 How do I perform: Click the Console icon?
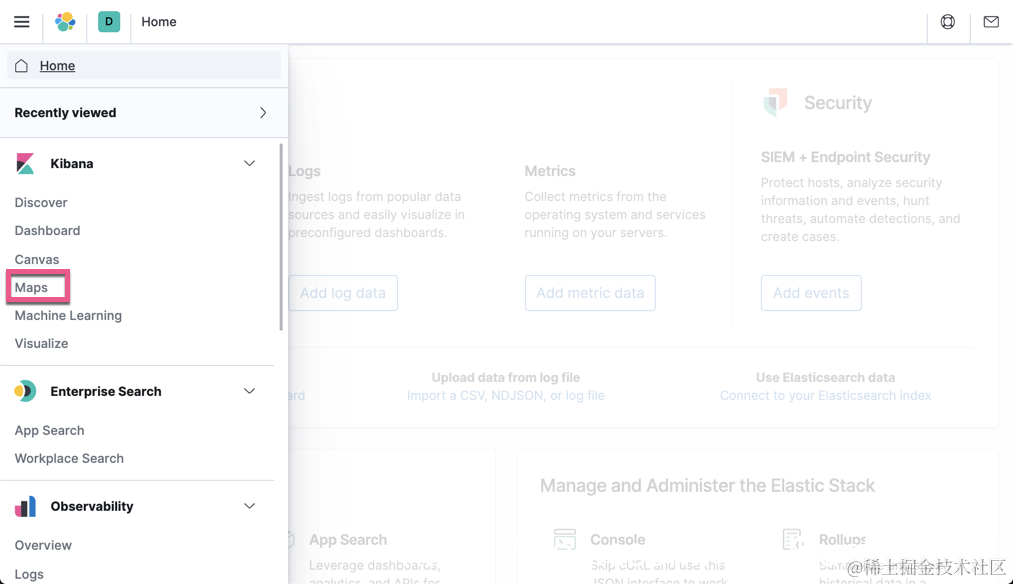click(x=564, y=539)
